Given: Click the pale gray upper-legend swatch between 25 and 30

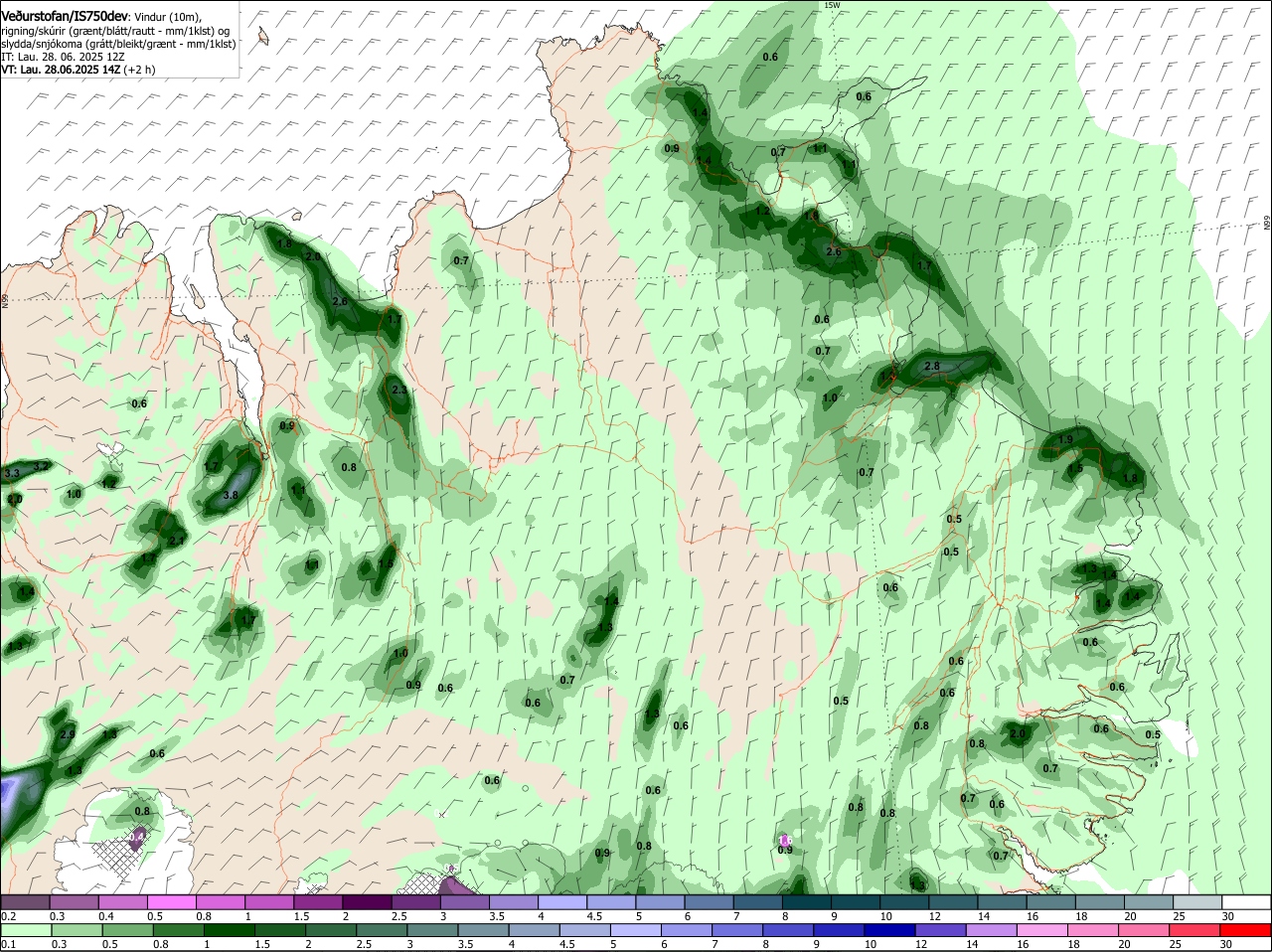Looking at the screenshot, I should (1197, 902).
